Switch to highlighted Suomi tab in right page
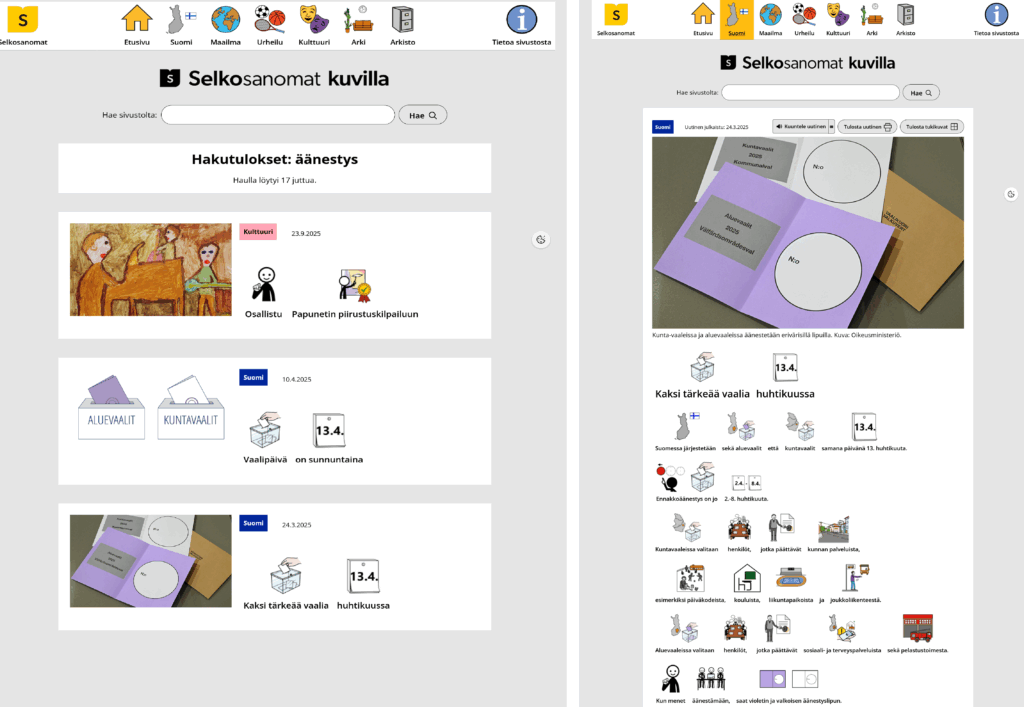Viewport: 1024px width, 707px height. point(736,19)
